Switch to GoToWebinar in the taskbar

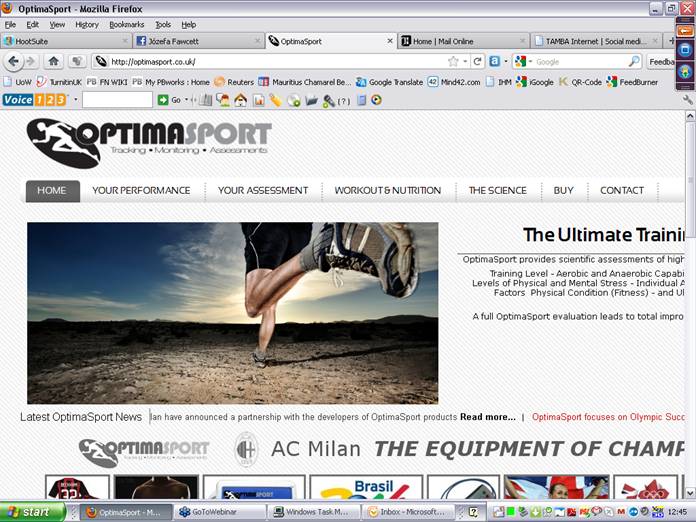219,512
